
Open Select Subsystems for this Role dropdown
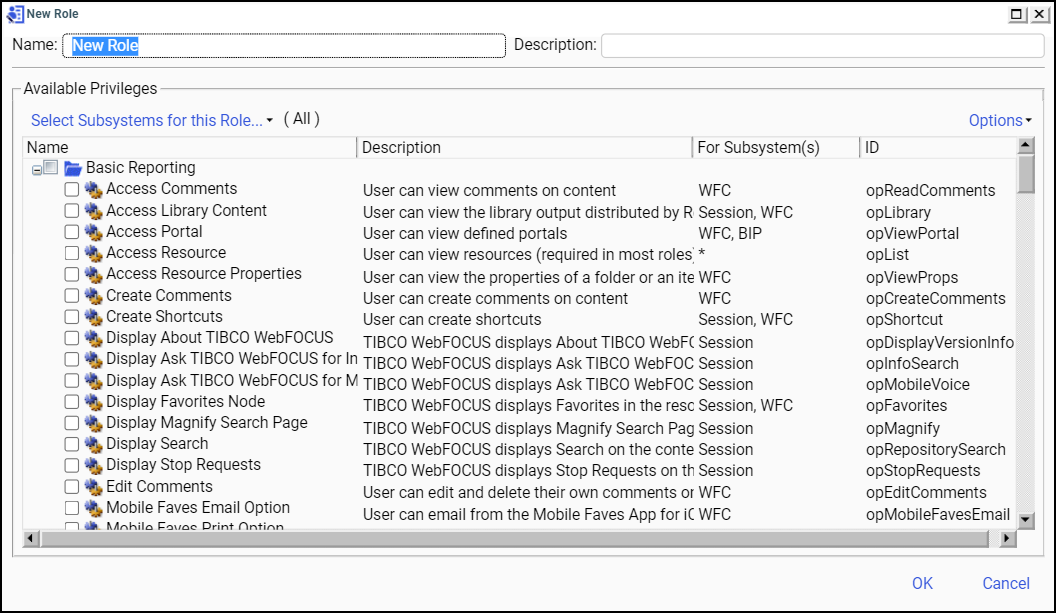coord(152,120)
